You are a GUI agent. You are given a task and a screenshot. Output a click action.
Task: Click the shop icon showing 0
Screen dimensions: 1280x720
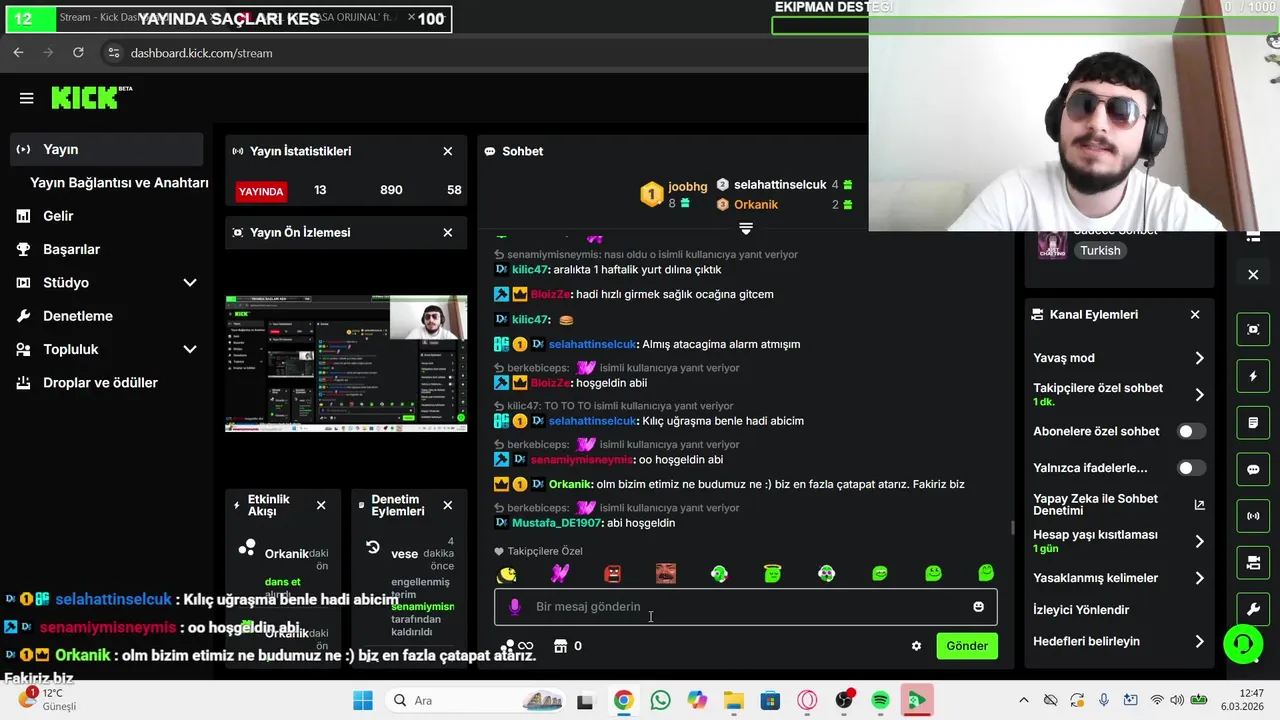[x=567, y=646]
